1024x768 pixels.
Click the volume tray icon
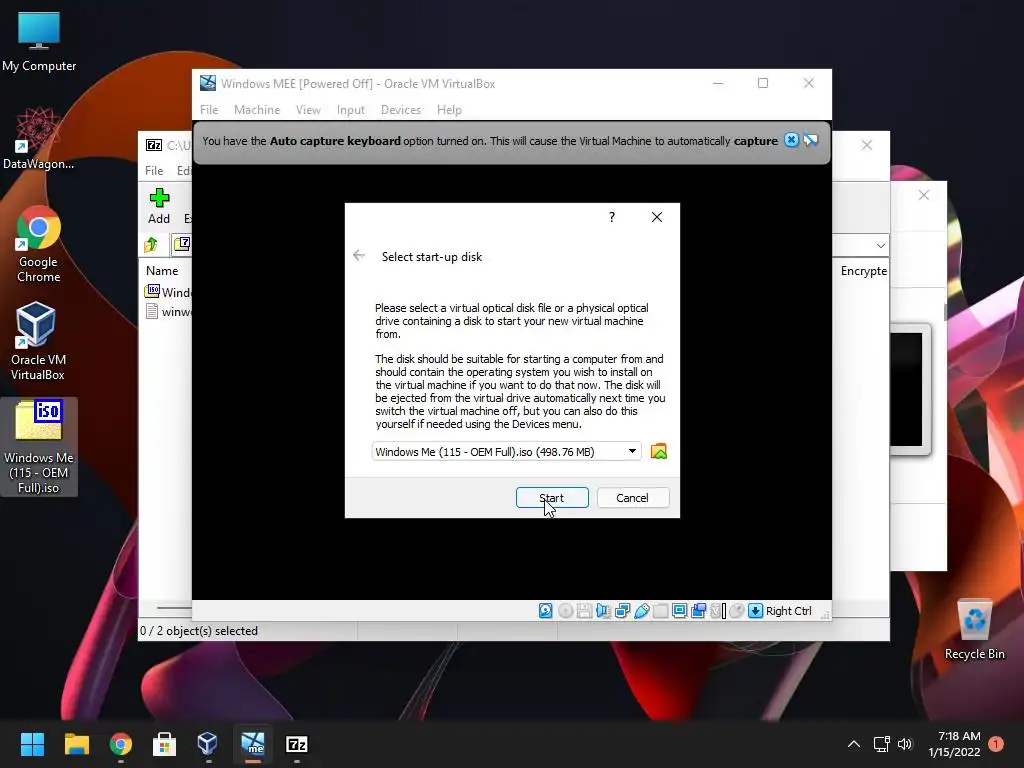click(904, 744)
